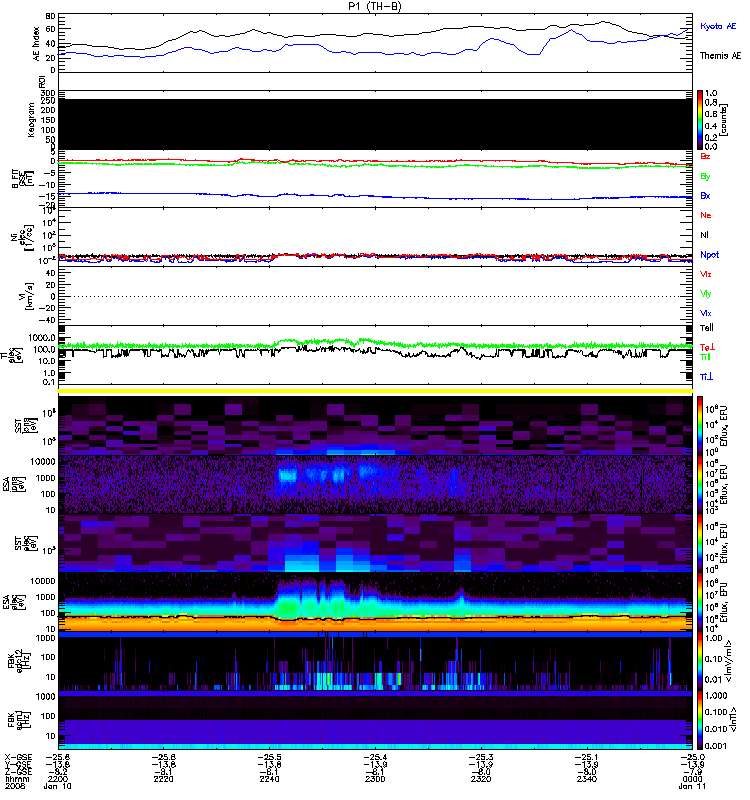This screenshot has width=750, height=800.
Task: Click the Jan 11 date label
Action: pyautogui.click(x=692, y=786)
